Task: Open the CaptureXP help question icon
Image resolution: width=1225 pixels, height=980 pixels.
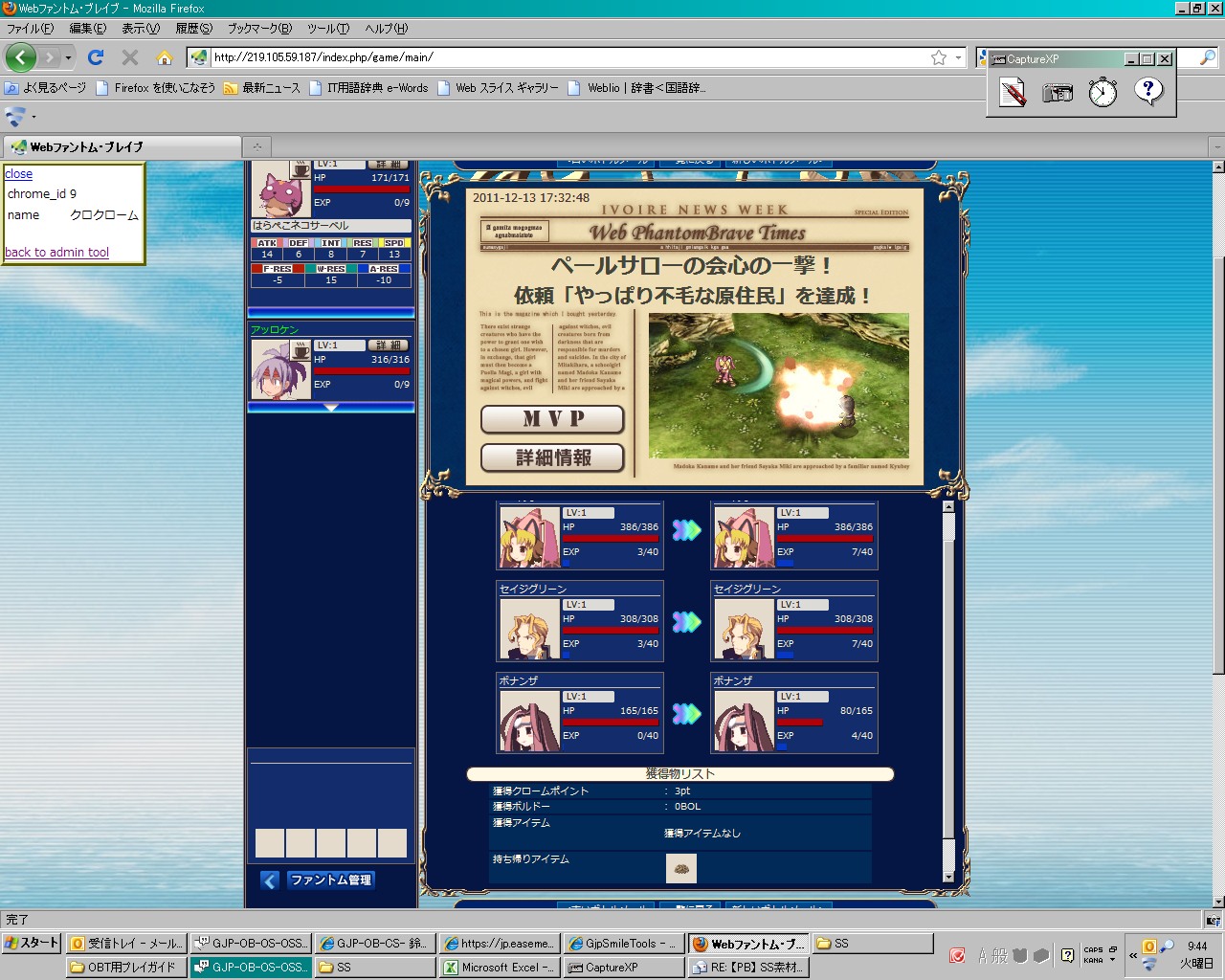Action: pyautogui.click(x=1148, y=92)
